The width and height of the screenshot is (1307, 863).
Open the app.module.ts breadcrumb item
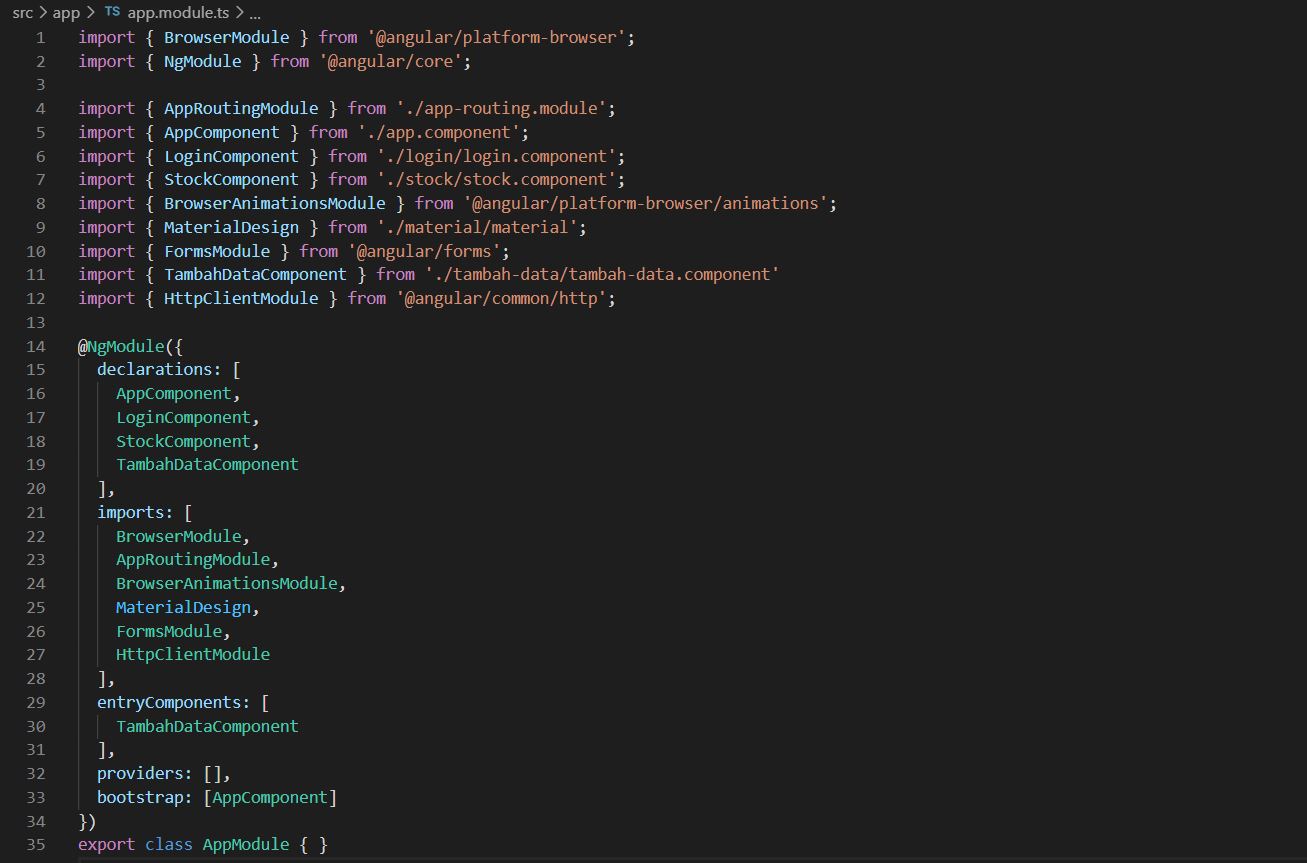click(178, 13)
